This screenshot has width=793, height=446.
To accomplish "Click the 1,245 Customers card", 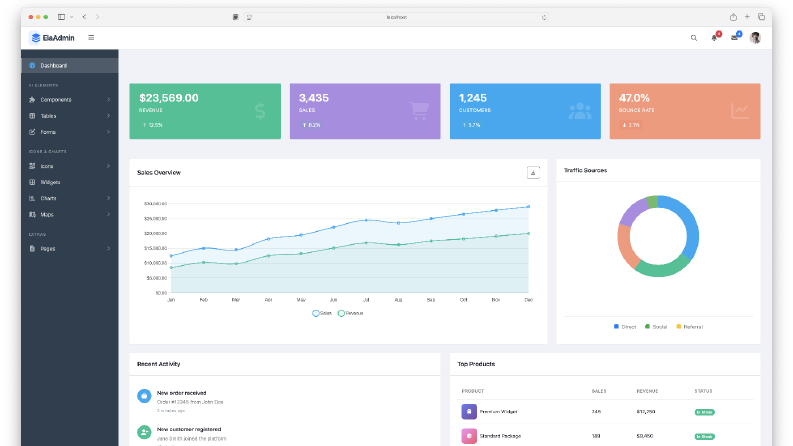I will (x=525, y=111).
